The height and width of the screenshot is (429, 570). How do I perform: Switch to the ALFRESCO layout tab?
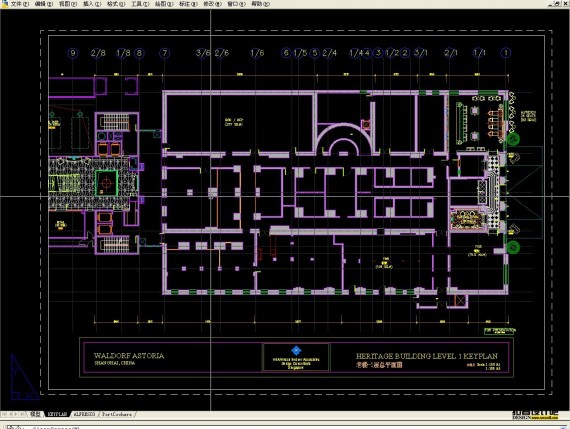[84, 414]
